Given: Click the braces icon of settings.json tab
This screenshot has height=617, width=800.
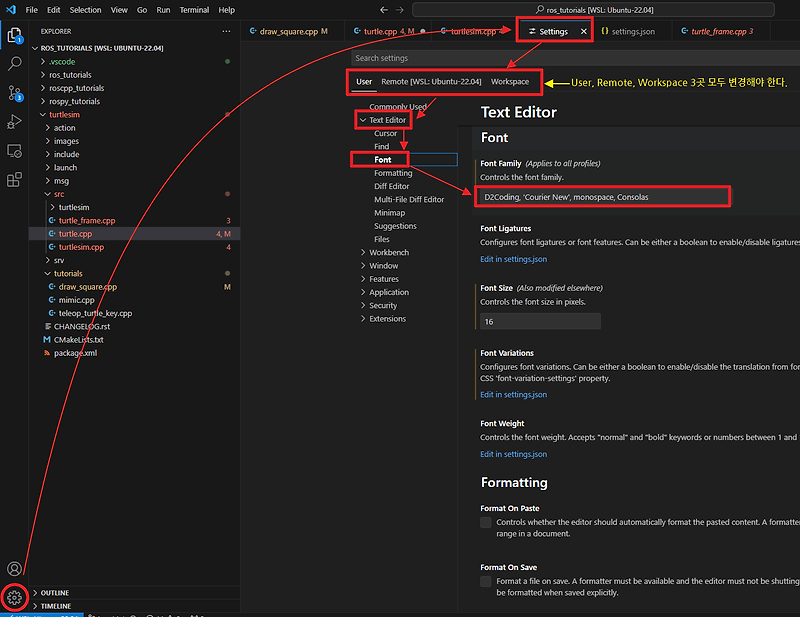Looking at the screenshot, I should point(605,31).
